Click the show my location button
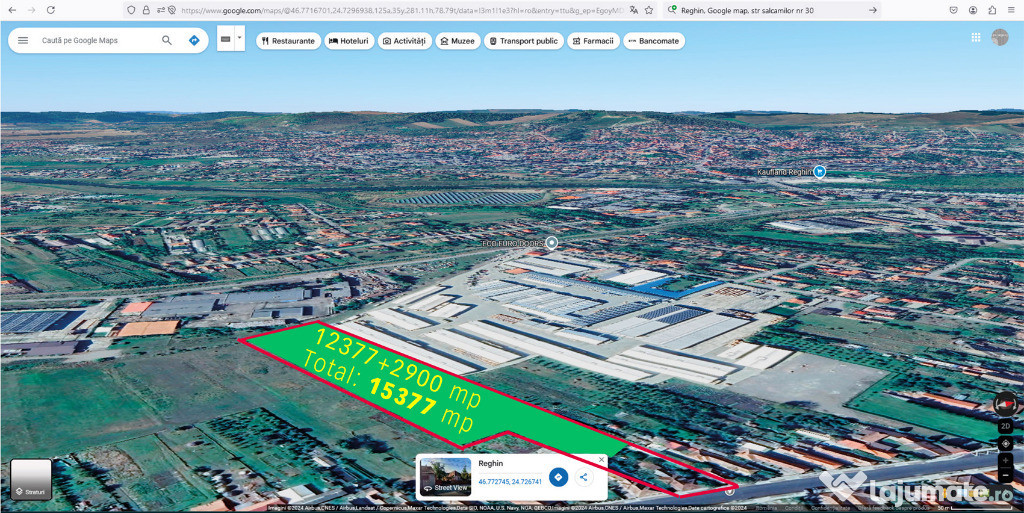1024x513 pixels. (x=1005, y=443)
